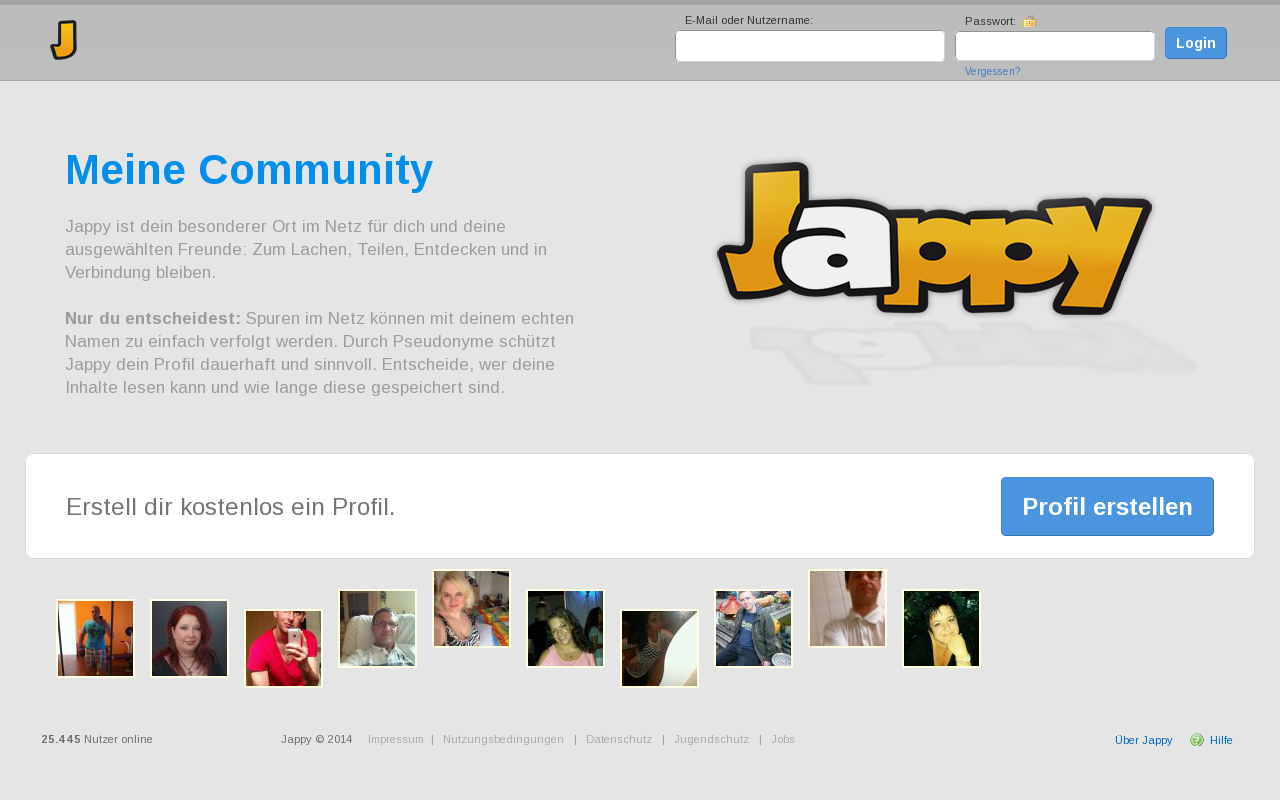Open profile photo of red-haired woman

189,638
